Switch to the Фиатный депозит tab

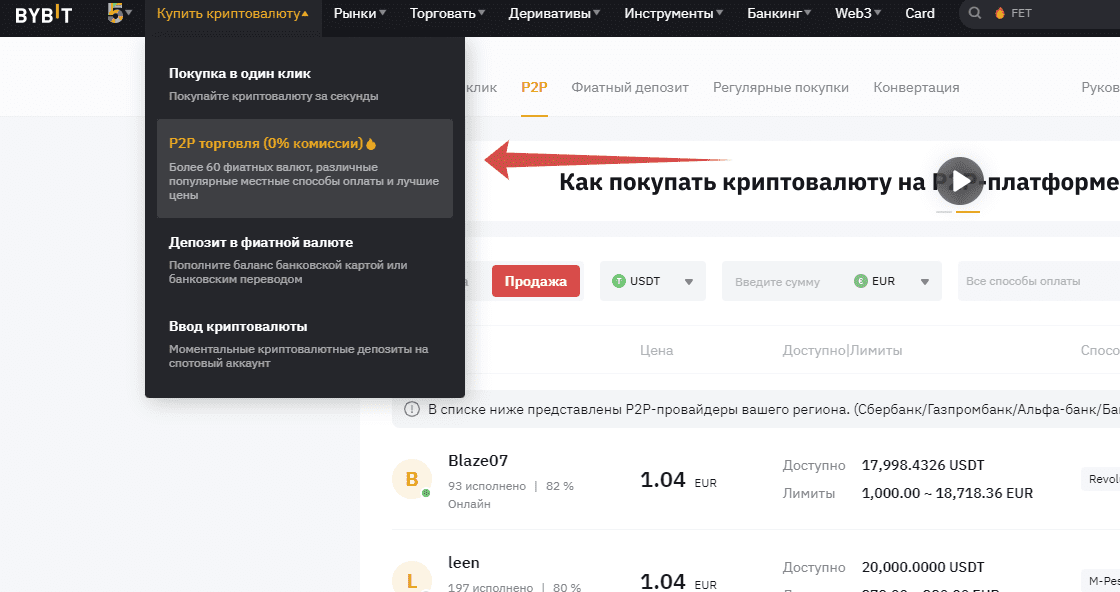pyautogui.click(x=630, y=87)
